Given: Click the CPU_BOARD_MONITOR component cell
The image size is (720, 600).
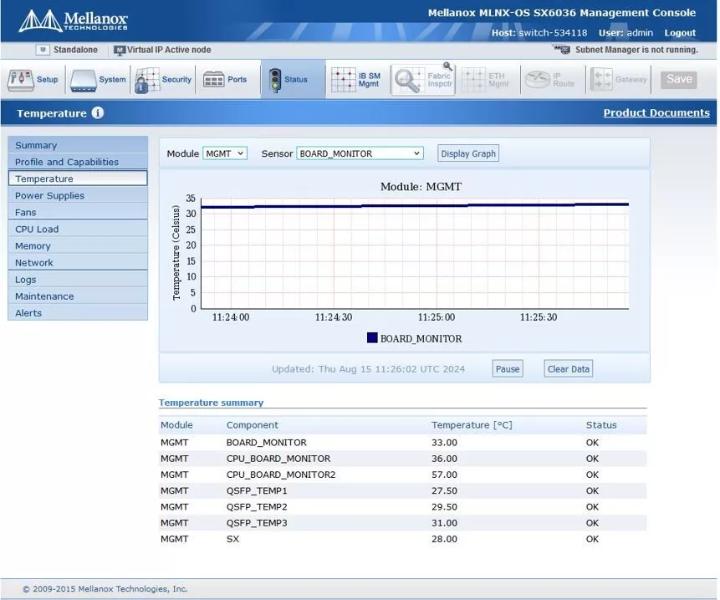Looking at the screenshot, I should tap(278, 459).
